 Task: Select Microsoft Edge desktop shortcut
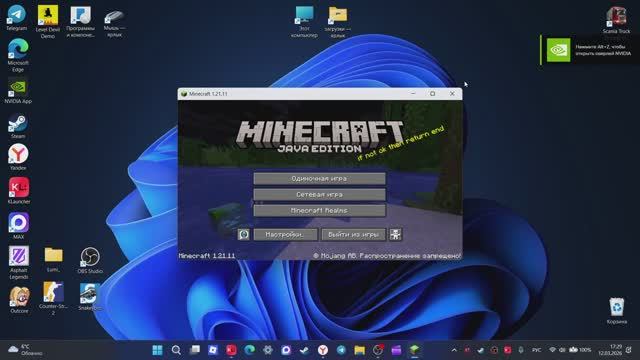pos(18,55)
